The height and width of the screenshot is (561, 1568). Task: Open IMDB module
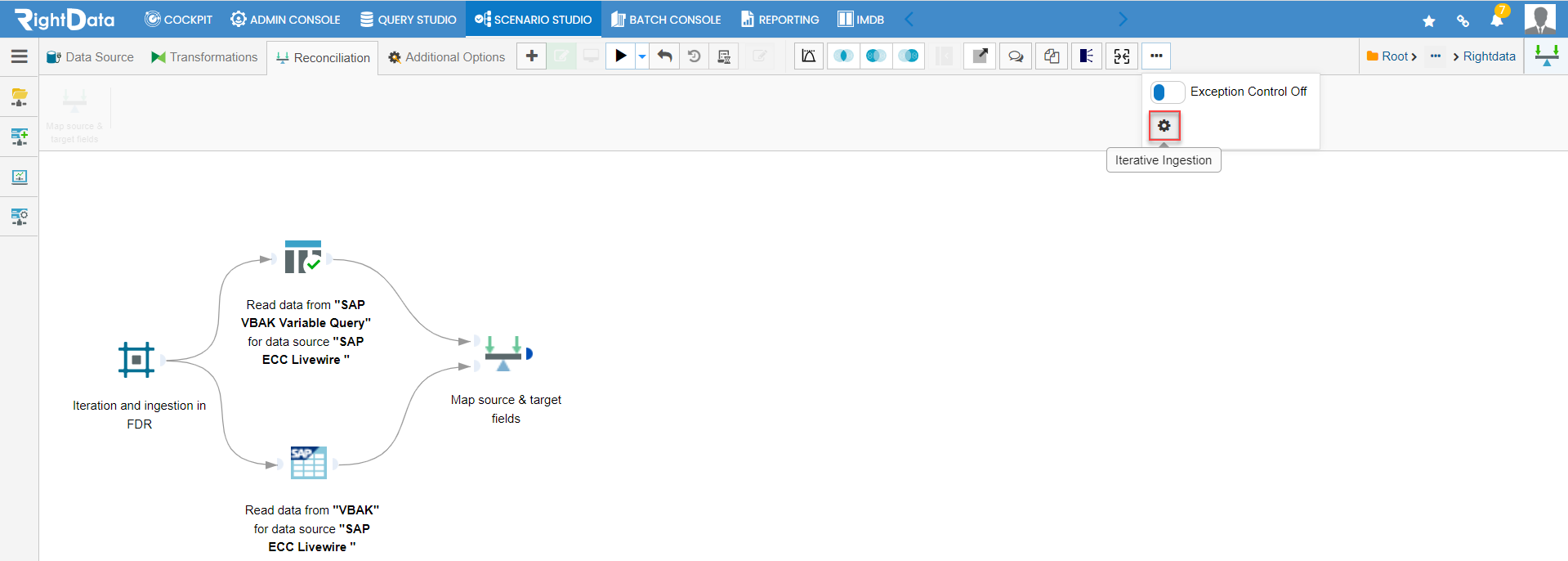861,19
